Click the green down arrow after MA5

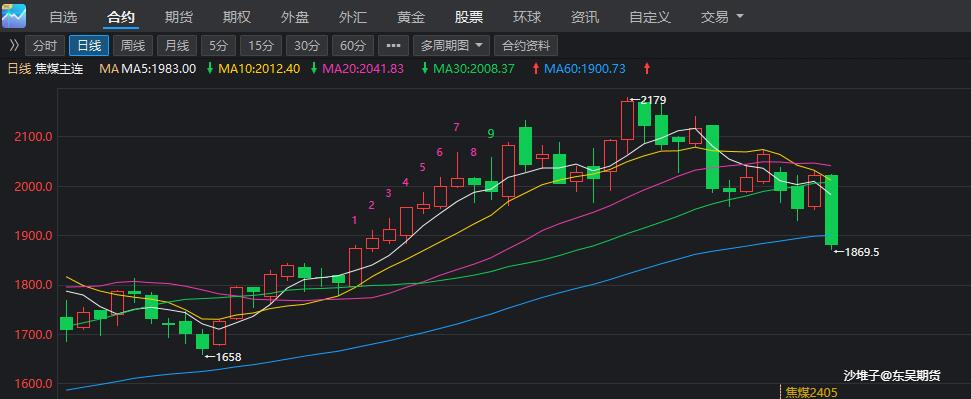[x=210, y=69]
